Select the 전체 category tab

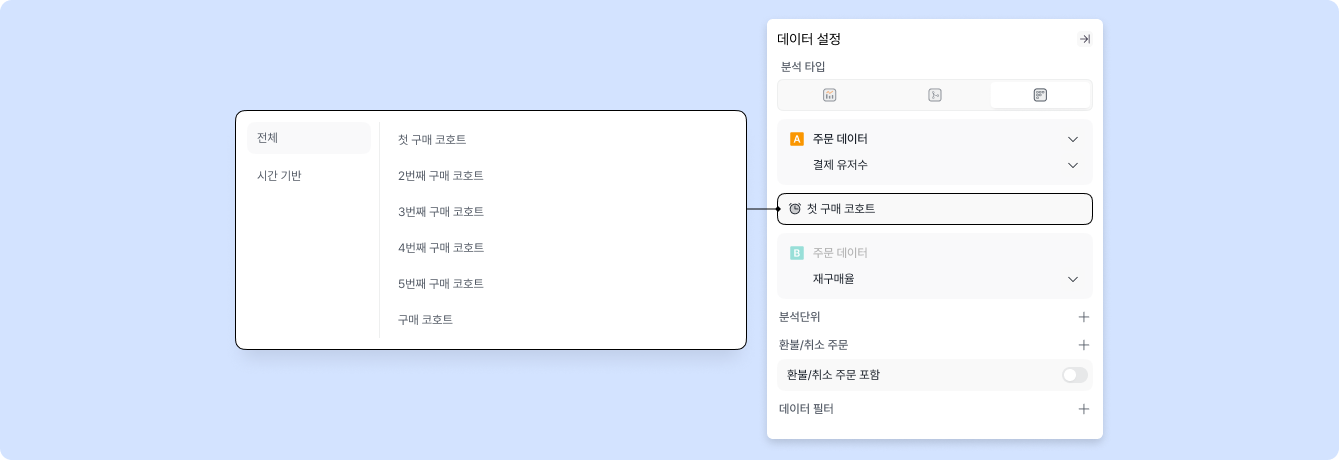point(308,138)
